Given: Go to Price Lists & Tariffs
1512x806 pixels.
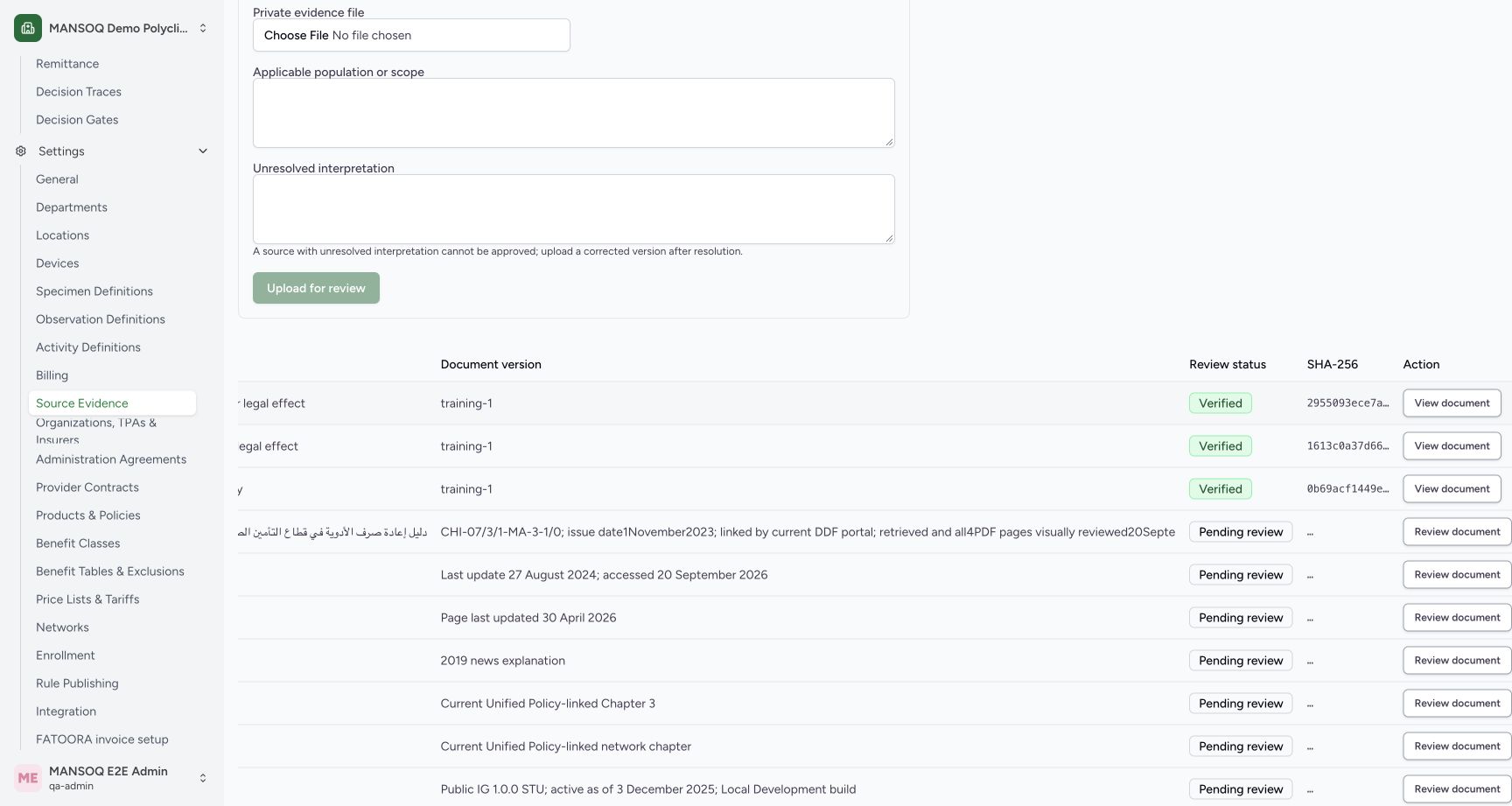Looking at the screenshot, I should point(87,599).
